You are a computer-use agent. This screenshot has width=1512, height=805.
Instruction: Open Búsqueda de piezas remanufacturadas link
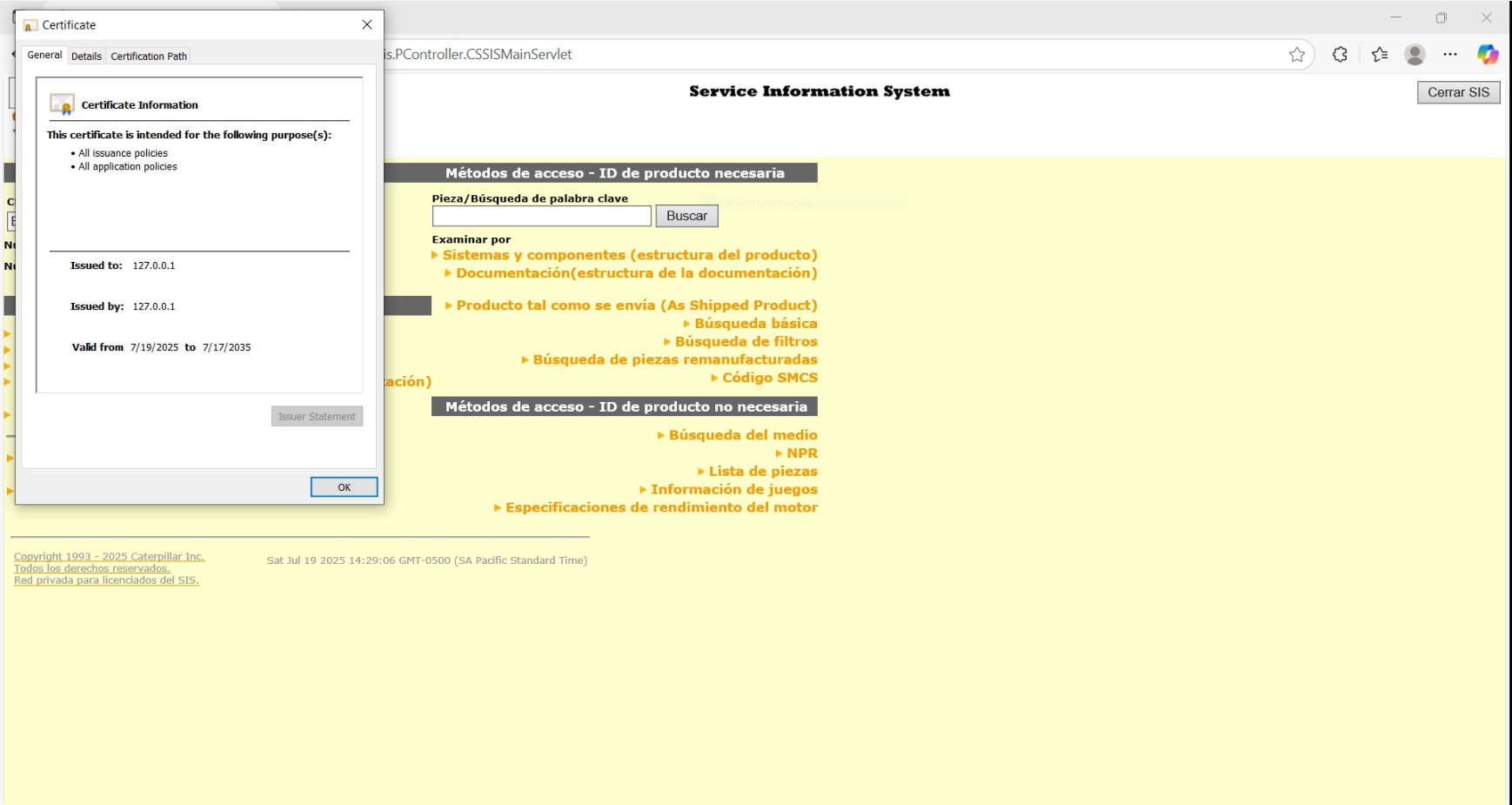(675, 359)
